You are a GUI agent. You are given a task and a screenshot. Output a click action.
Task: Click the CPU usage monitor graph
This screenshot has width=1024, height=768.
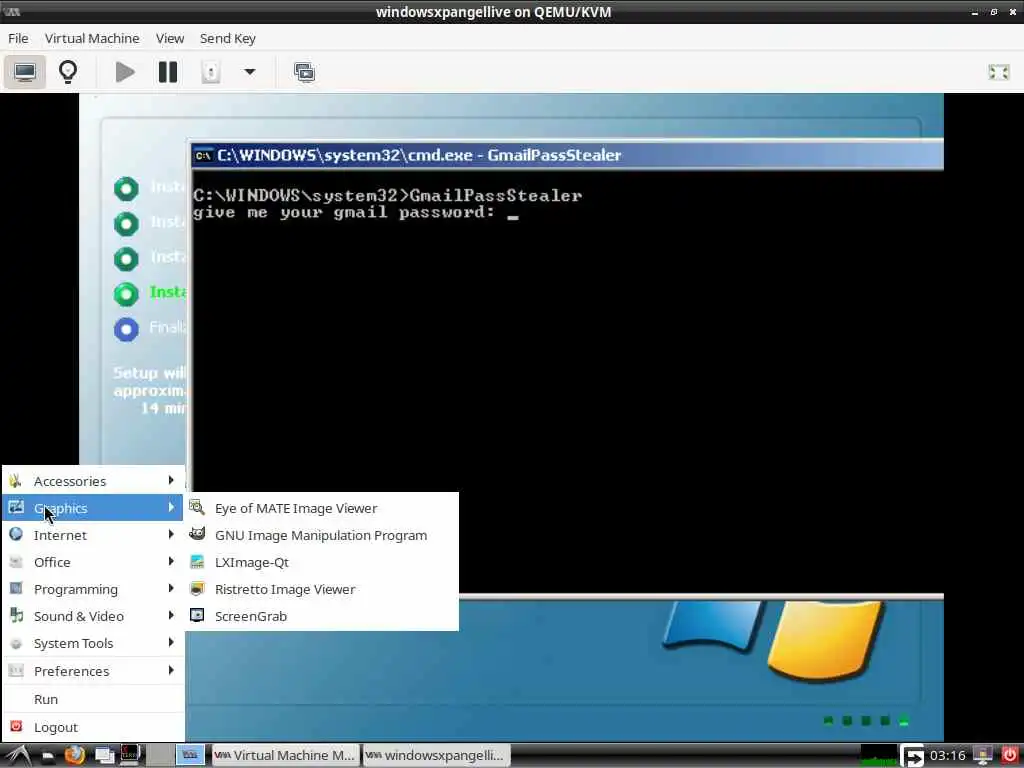point(879,756)
